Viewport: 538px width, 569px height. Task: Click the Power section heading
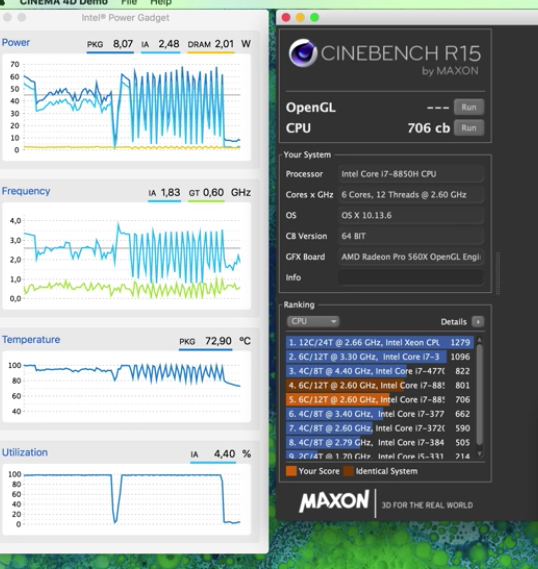(16, 42)
